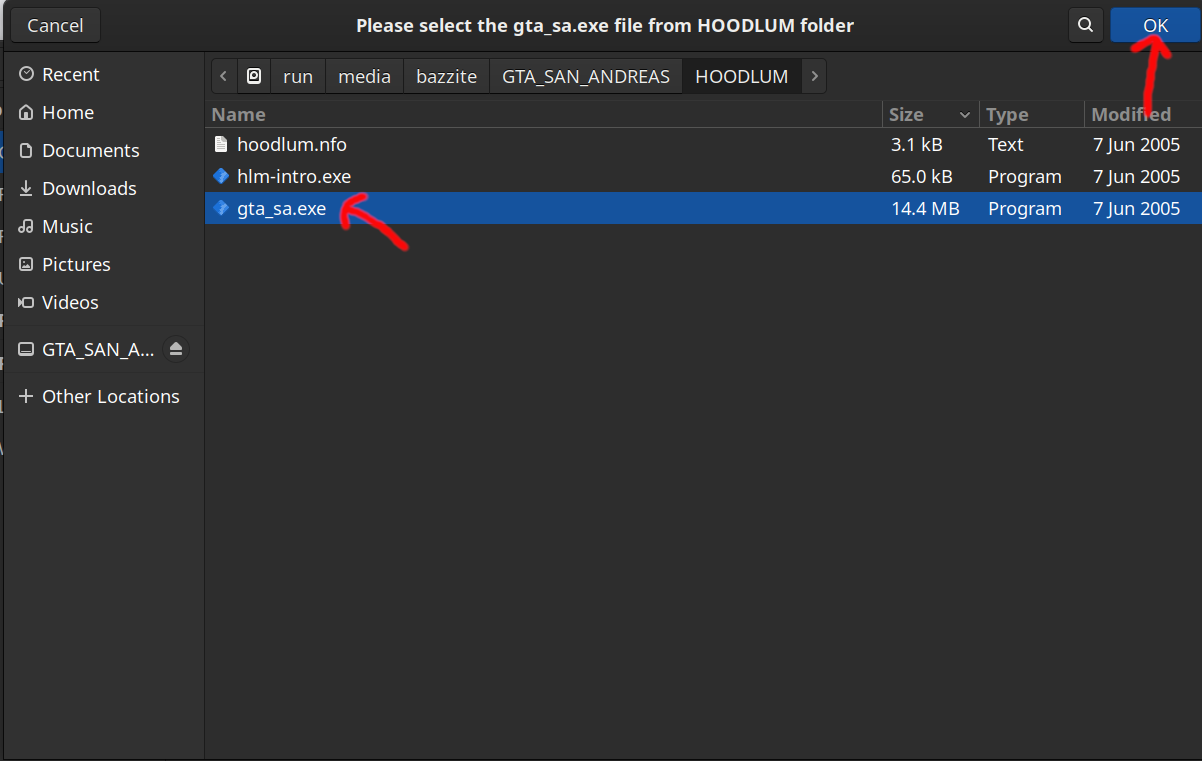
Task: Sort files by the Modified column
Action: (1143, 114)
